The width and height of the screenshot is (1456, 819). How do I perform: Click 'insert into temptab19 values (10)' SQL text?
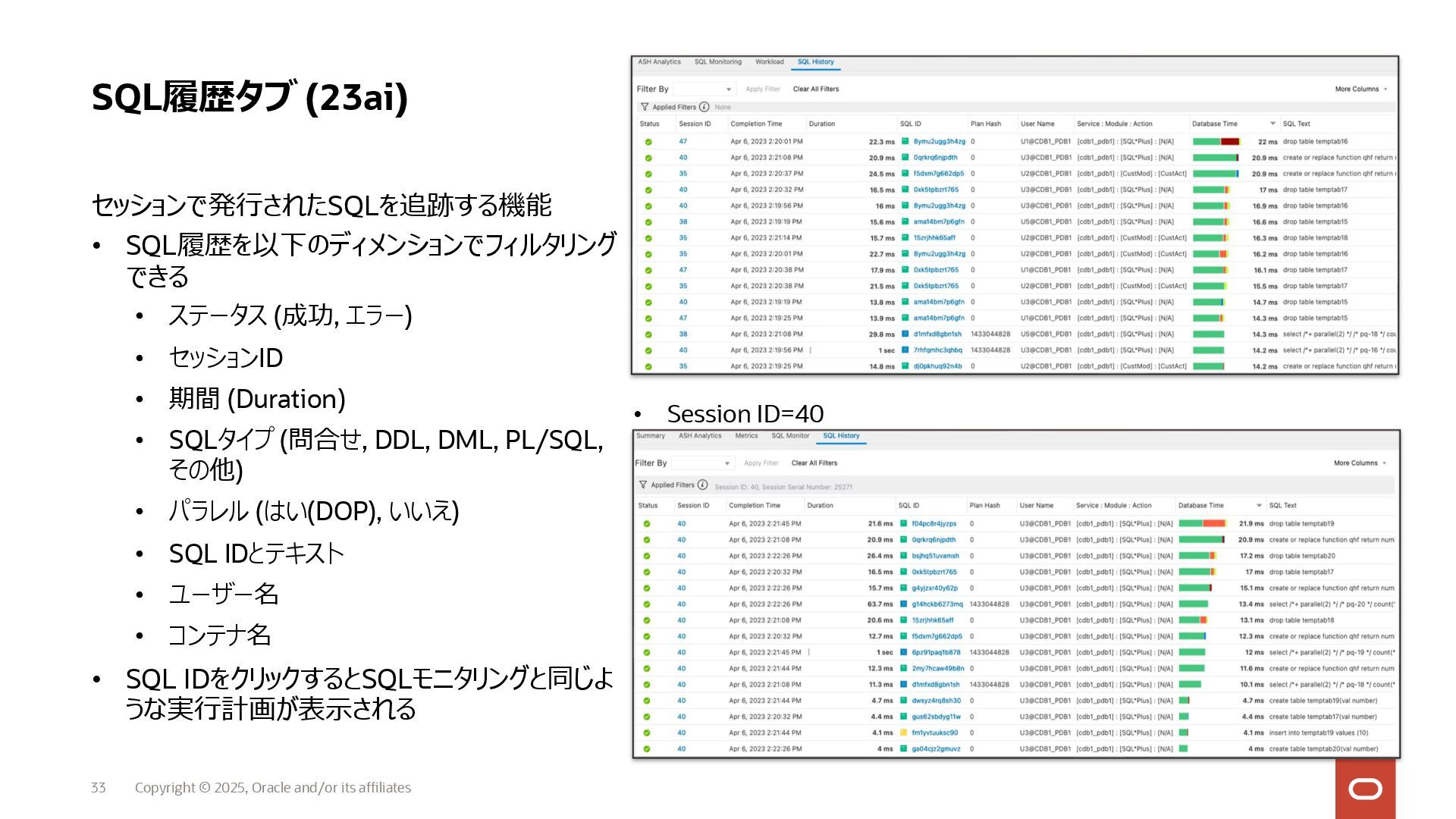1318,733
